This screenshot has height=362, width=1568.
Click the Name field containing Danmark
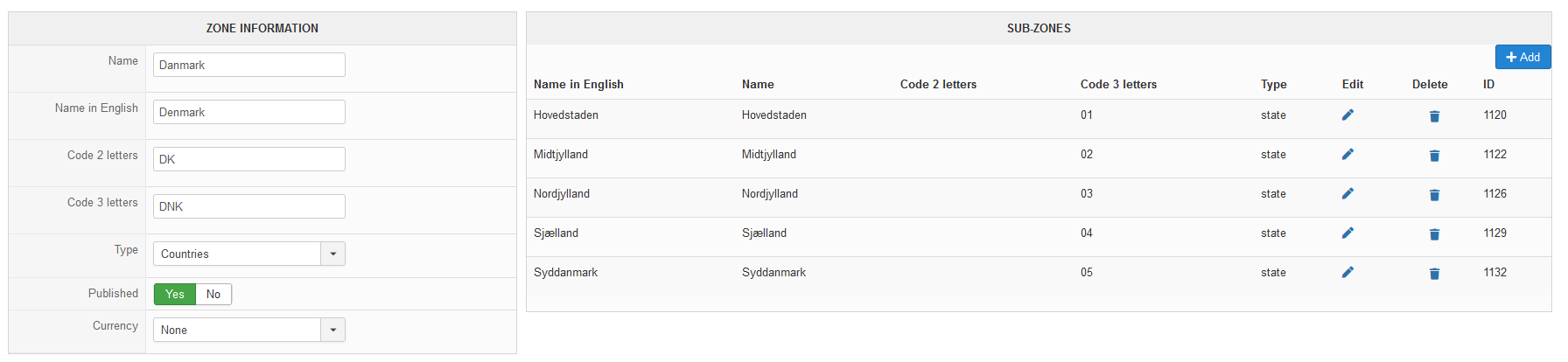pos(249,65)
